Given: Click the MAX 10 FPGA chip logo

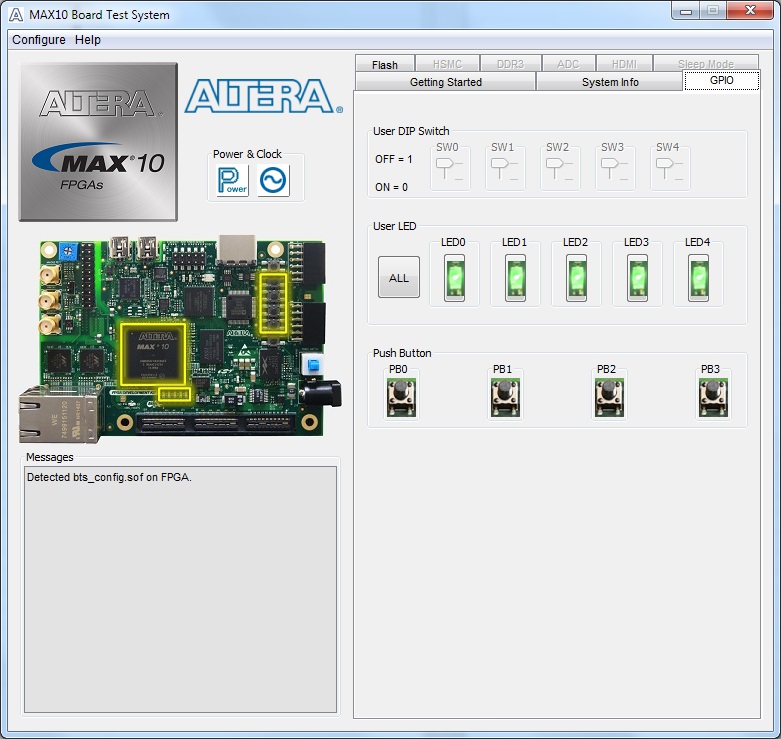Looking at the screenshot, I should point(98,141).
